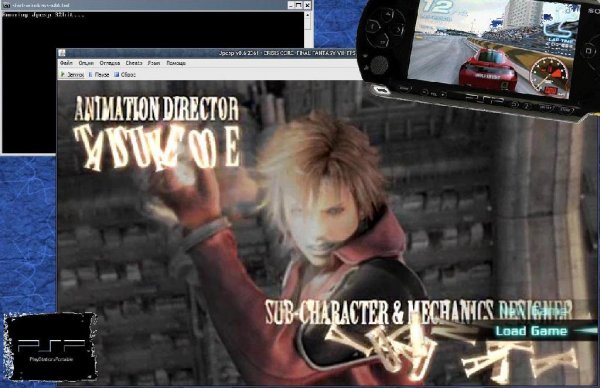Open the Язык menu in Jpcsp
The width and height of the screenshot is (600, 388).
pos(154,63)
